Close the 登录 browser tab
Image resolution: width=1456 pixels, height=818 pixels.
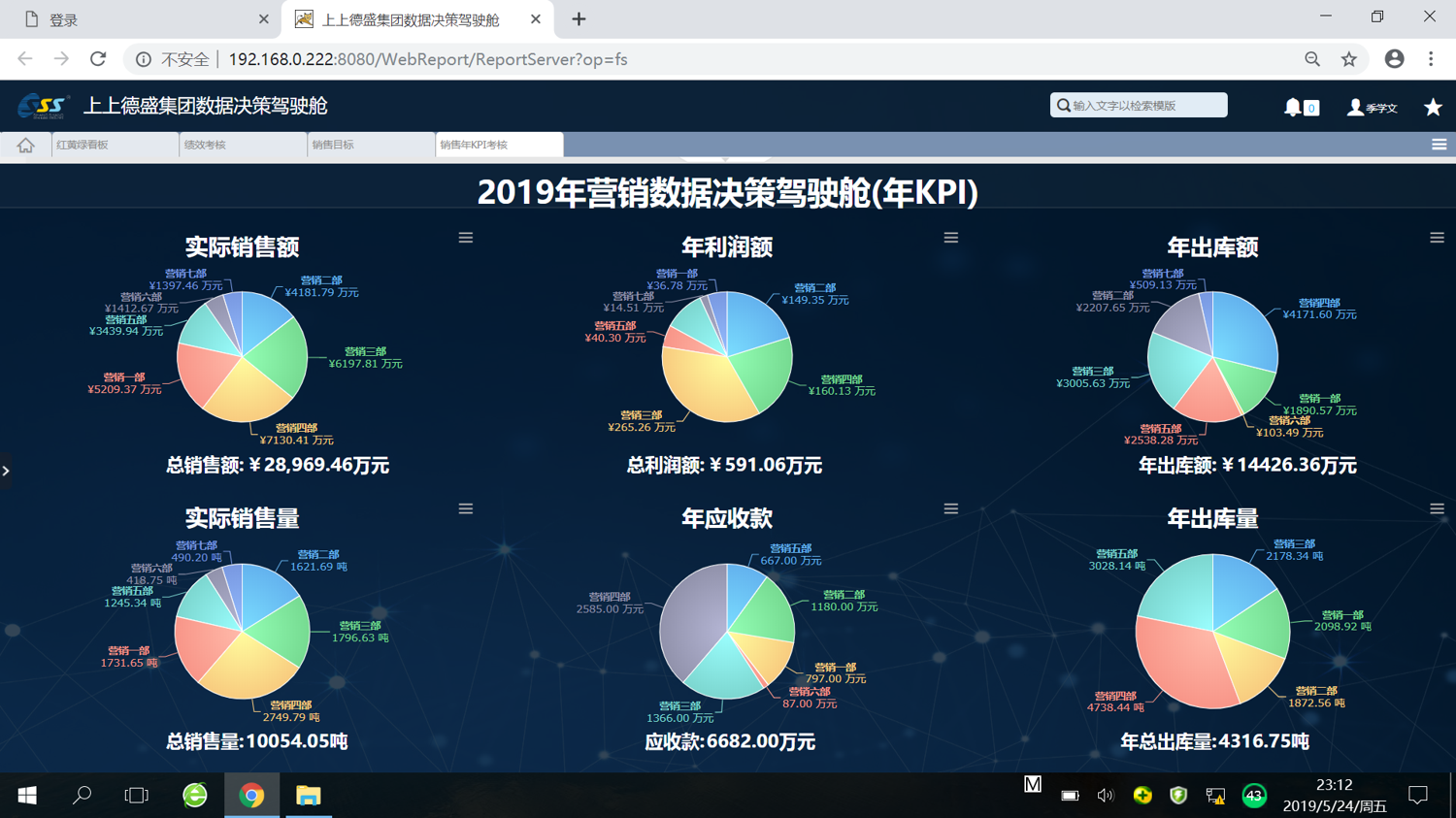pos(263,19)
